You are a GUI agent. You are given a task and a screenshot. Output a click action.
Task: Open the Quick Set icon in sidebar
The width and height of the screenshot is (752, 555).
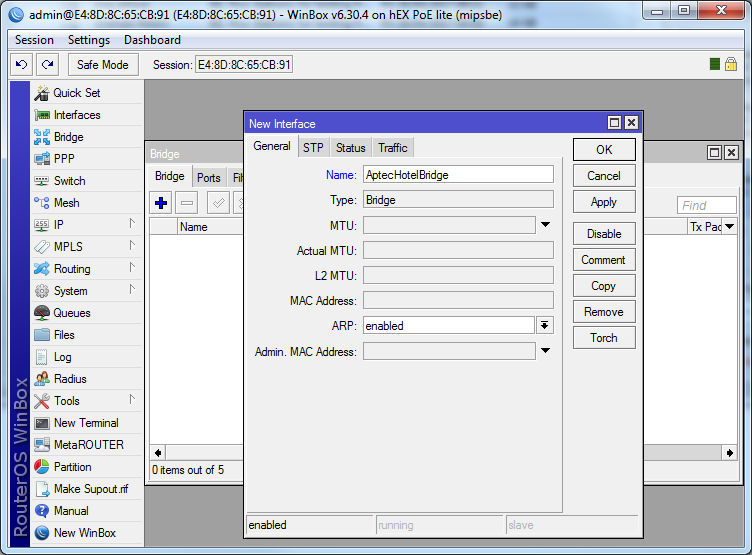click(x=42, y=93)
